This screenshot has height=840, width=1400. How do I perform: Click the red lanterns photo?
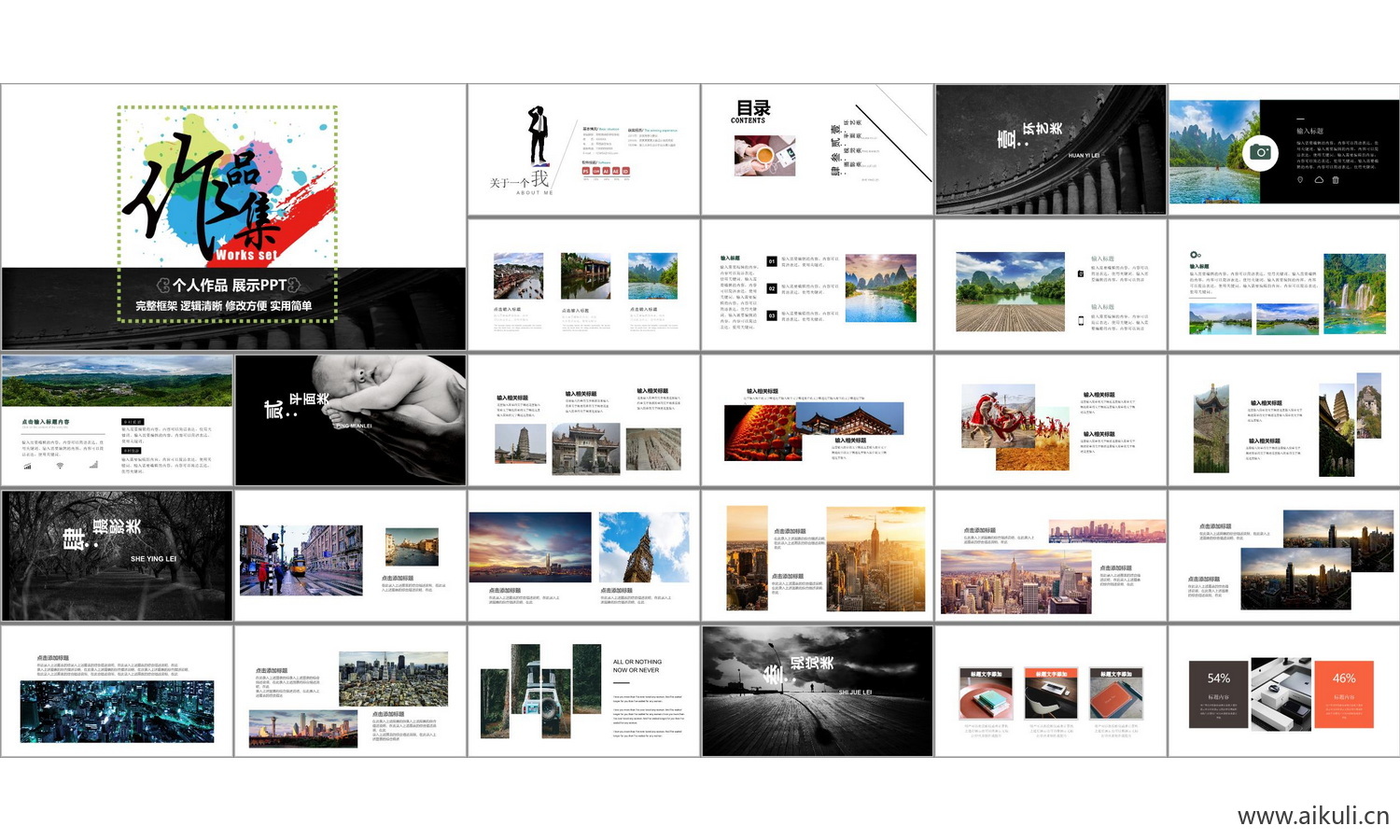(761, 432)
